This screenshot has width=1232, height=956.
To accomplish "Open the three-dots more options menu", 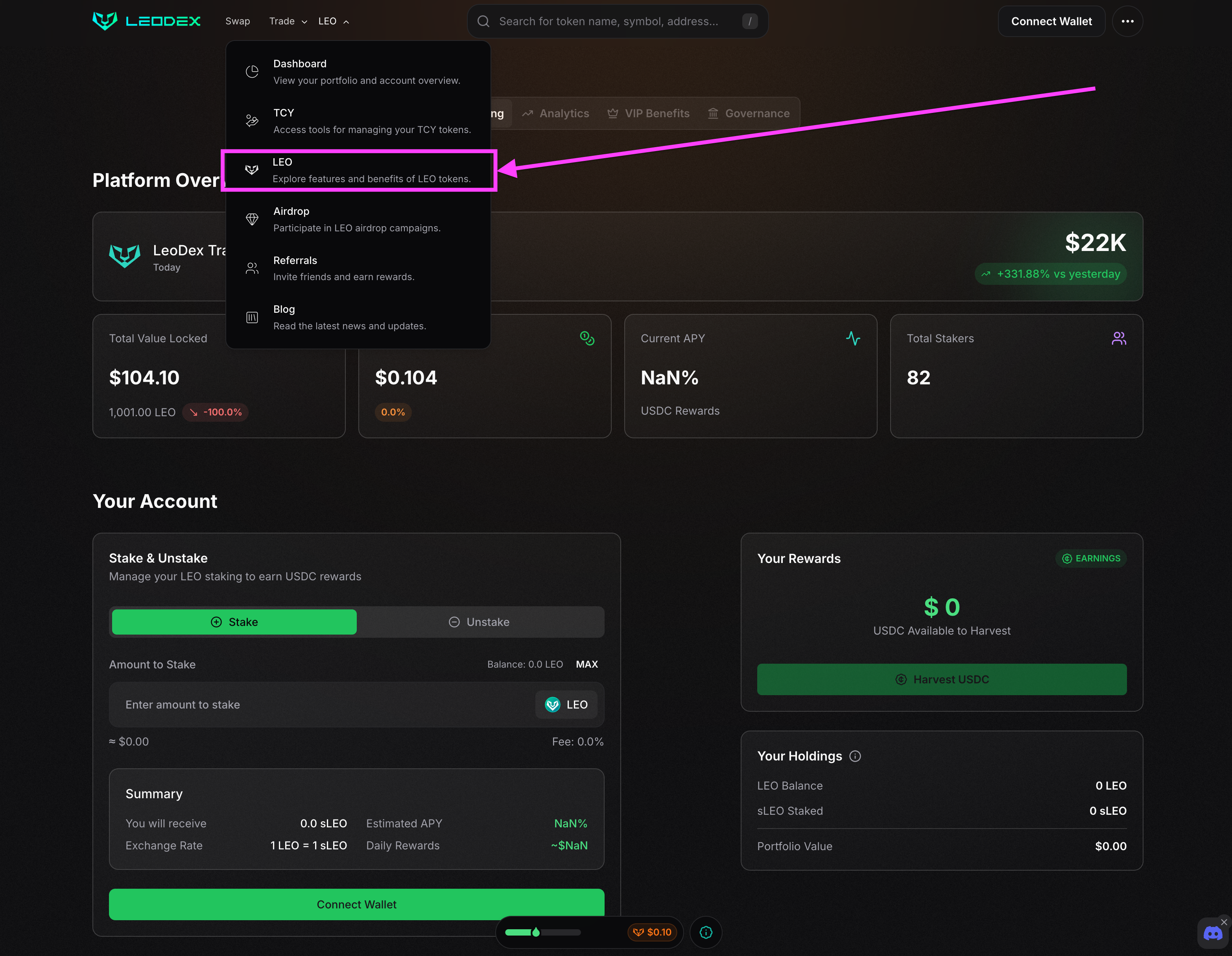I will (1127, 22).
